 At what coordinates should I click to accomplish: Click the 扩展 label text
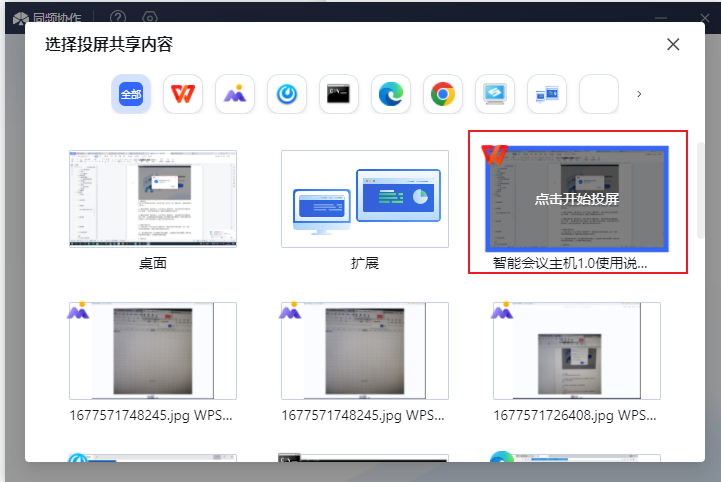pyautogui.click(x=365, y=264)
